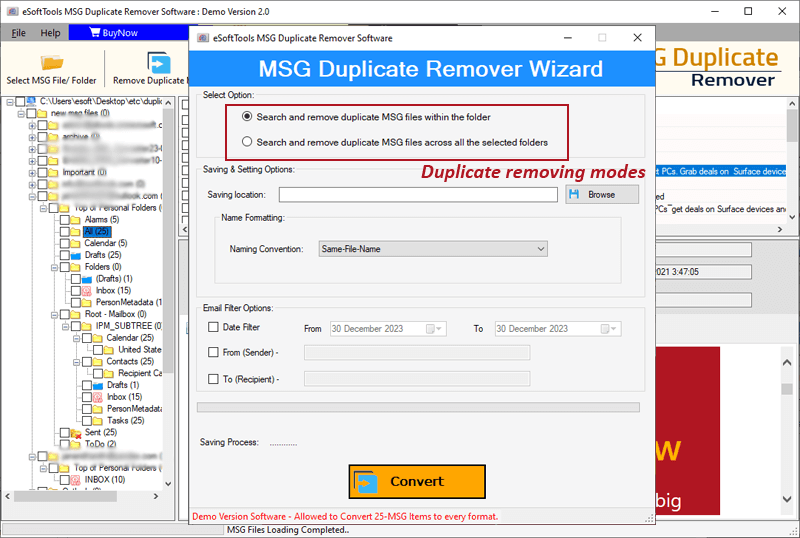Click the computer icon at tree root
This screenshot has width=800, height=538.
(31, 102)
